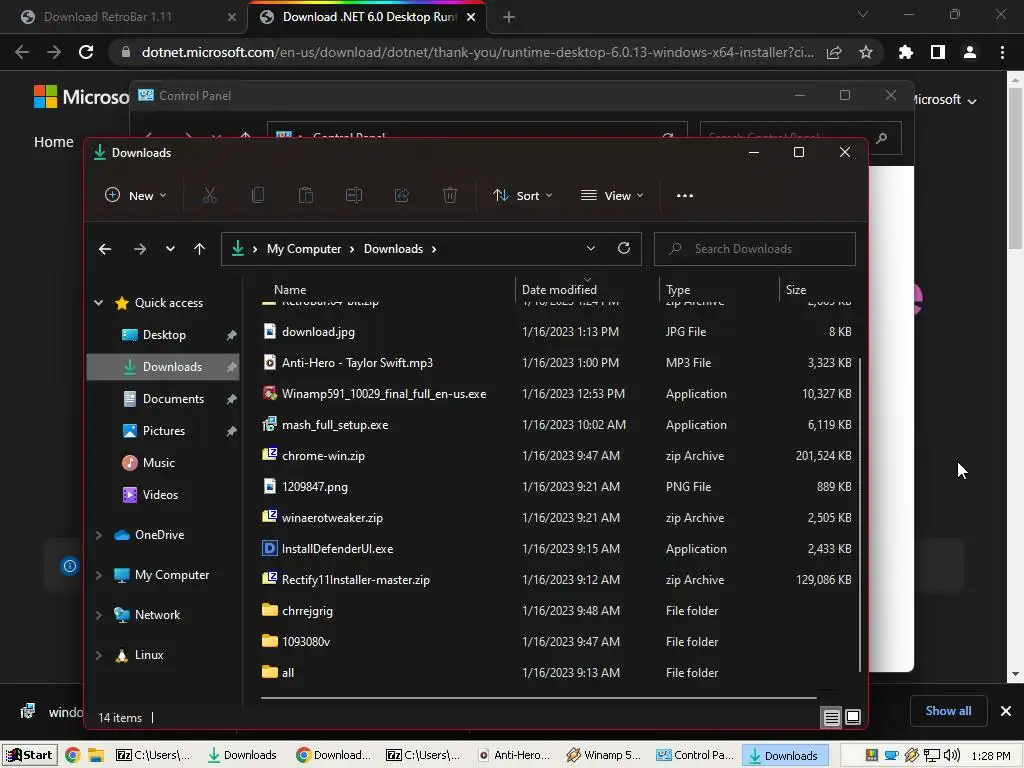Viewport: 1024px width, 768px height.
Task: Switch to Control Panel taskbar button
Action: (x=696, y=755)
